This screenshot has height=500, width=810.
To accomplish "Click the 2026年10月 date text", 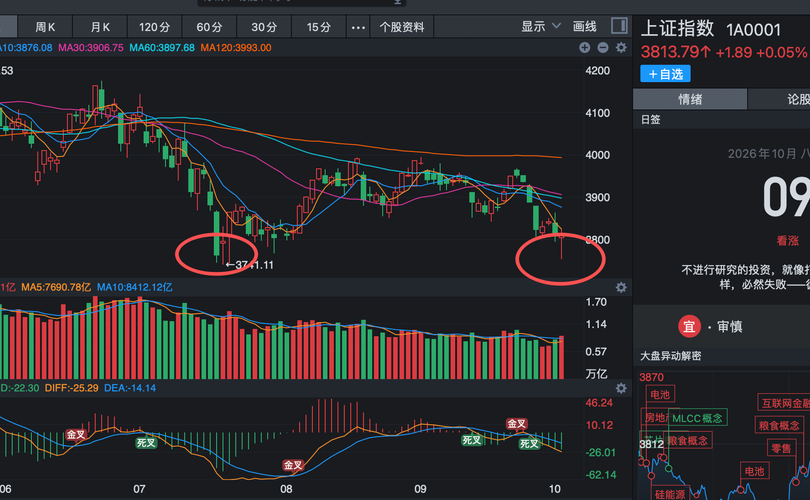I will 762,154.
